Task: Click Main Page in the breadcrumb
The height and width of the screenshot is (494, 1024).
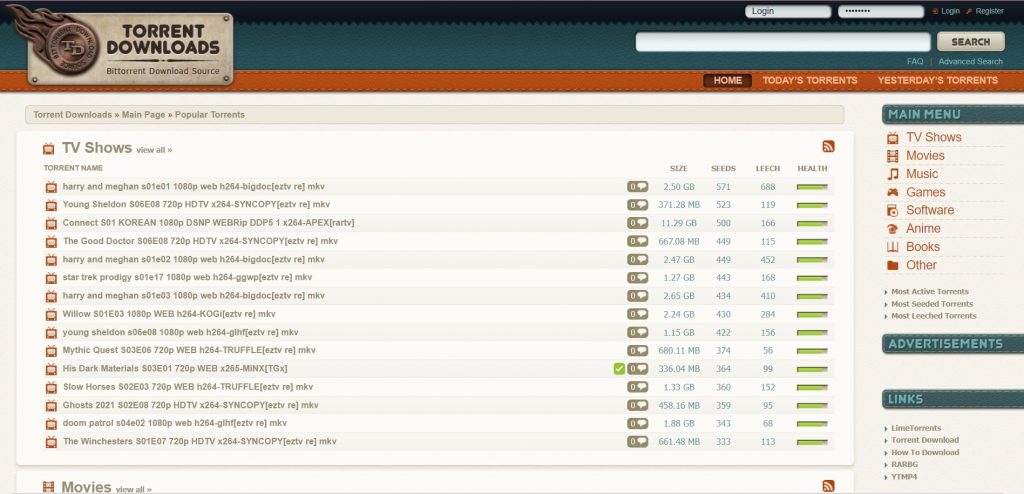Action: (x=144, y=115)
